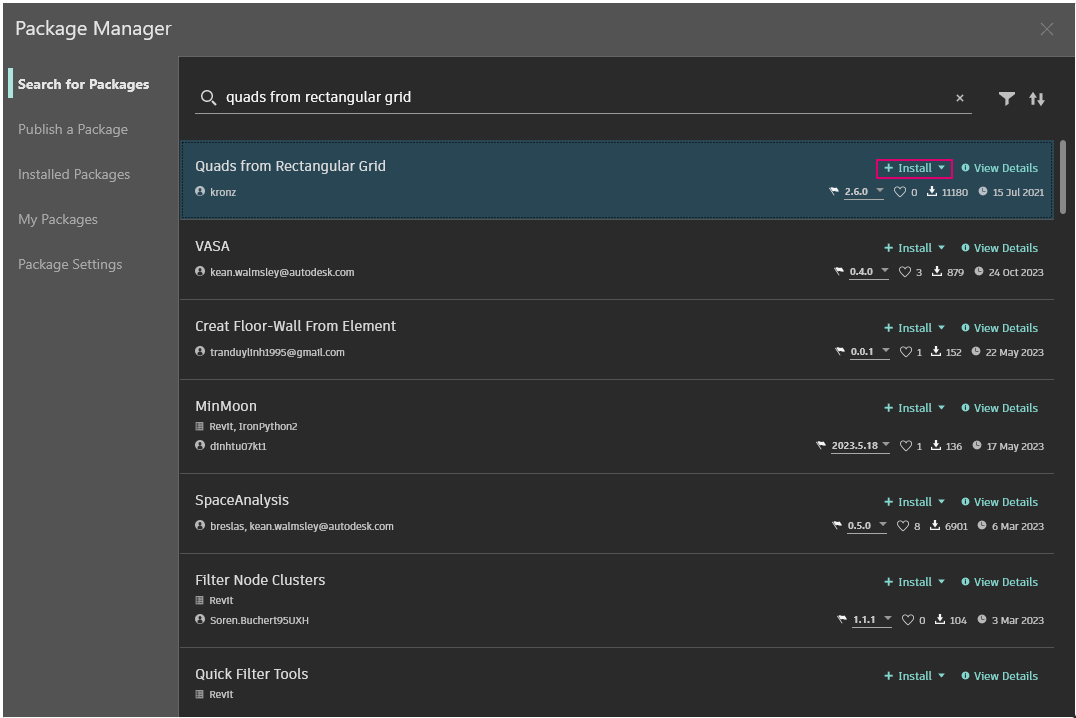View Details for SpaceAnalysis package

1005,502
